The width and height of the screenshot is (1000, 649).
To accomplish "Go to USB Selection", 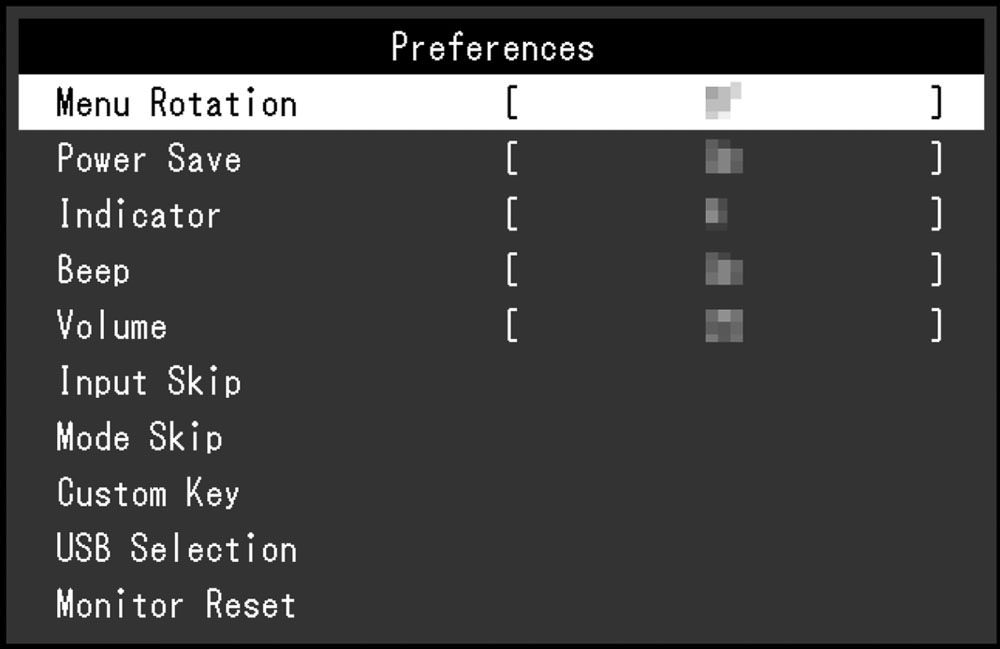I will coord(176,549).
